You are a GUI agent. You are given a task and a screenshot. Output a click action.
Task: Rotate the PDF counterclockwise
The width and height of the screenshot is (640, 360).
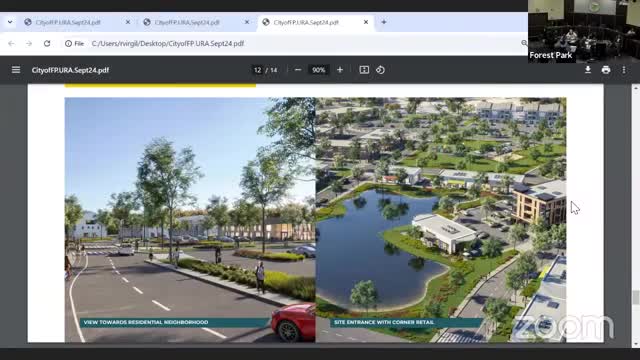point(380,70)
